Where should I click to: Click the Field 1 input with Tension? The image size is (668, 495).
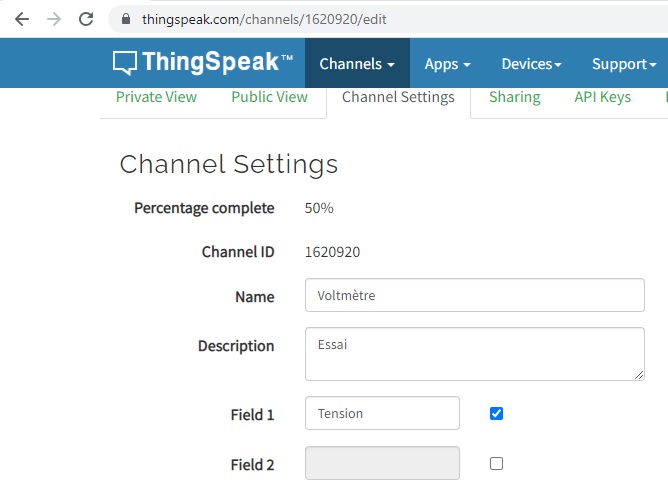coord(382,413)
